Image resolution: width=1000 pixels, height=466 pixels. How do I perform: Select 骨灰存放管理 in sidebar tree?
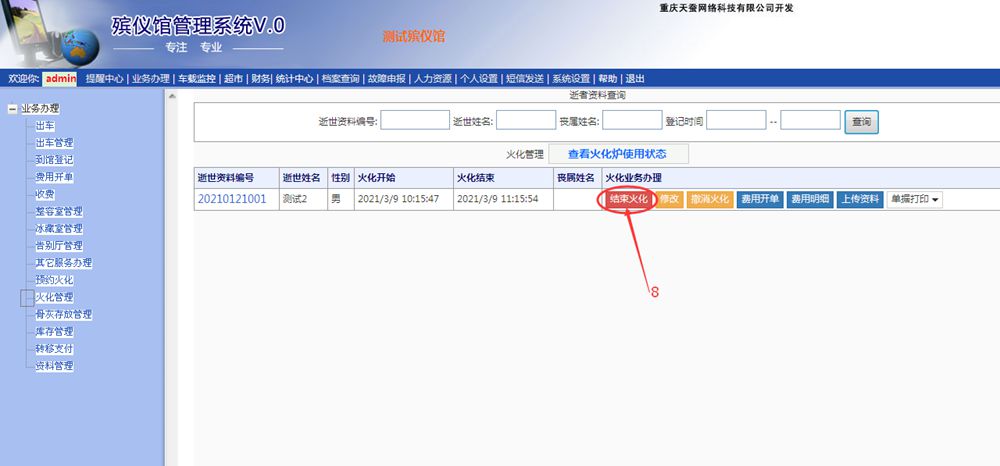pyautogui.click(x=63, y=315)
